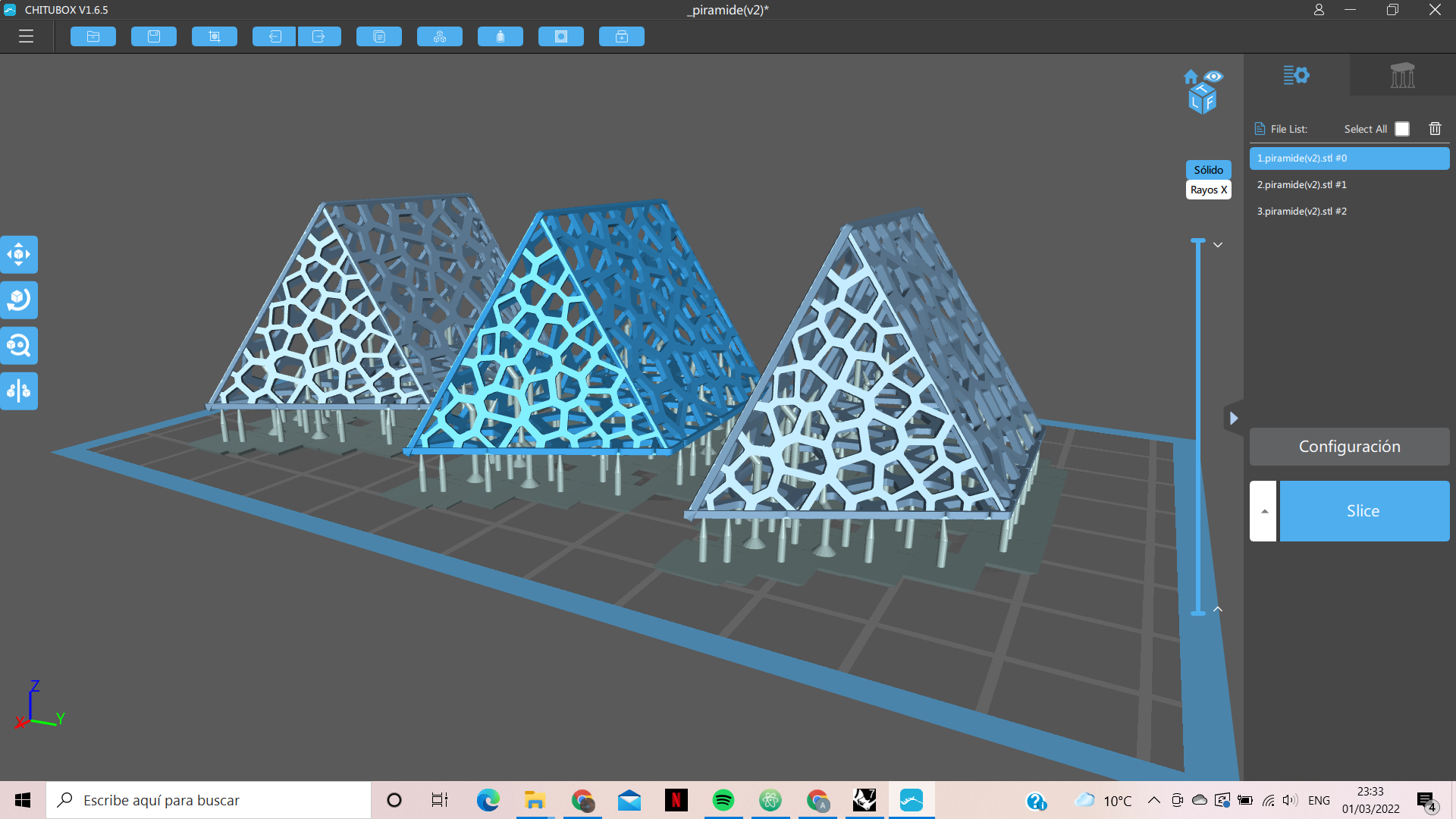The height and width of the screenshot is (819, 1456).
Task: Click the trash delete icon in File List
Action: [1435, 129]
